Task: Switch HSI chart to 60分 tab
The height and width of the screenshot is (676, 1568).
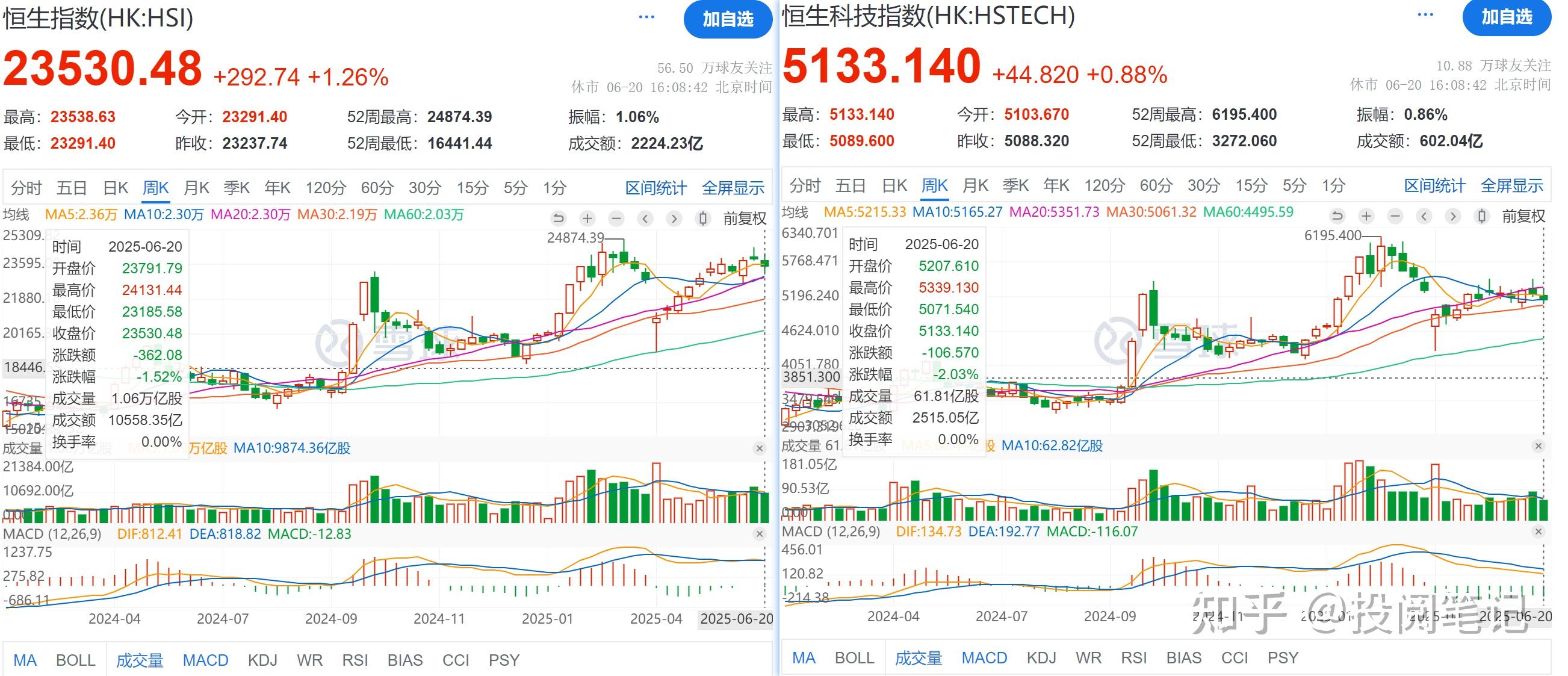Action: [377, 188]
